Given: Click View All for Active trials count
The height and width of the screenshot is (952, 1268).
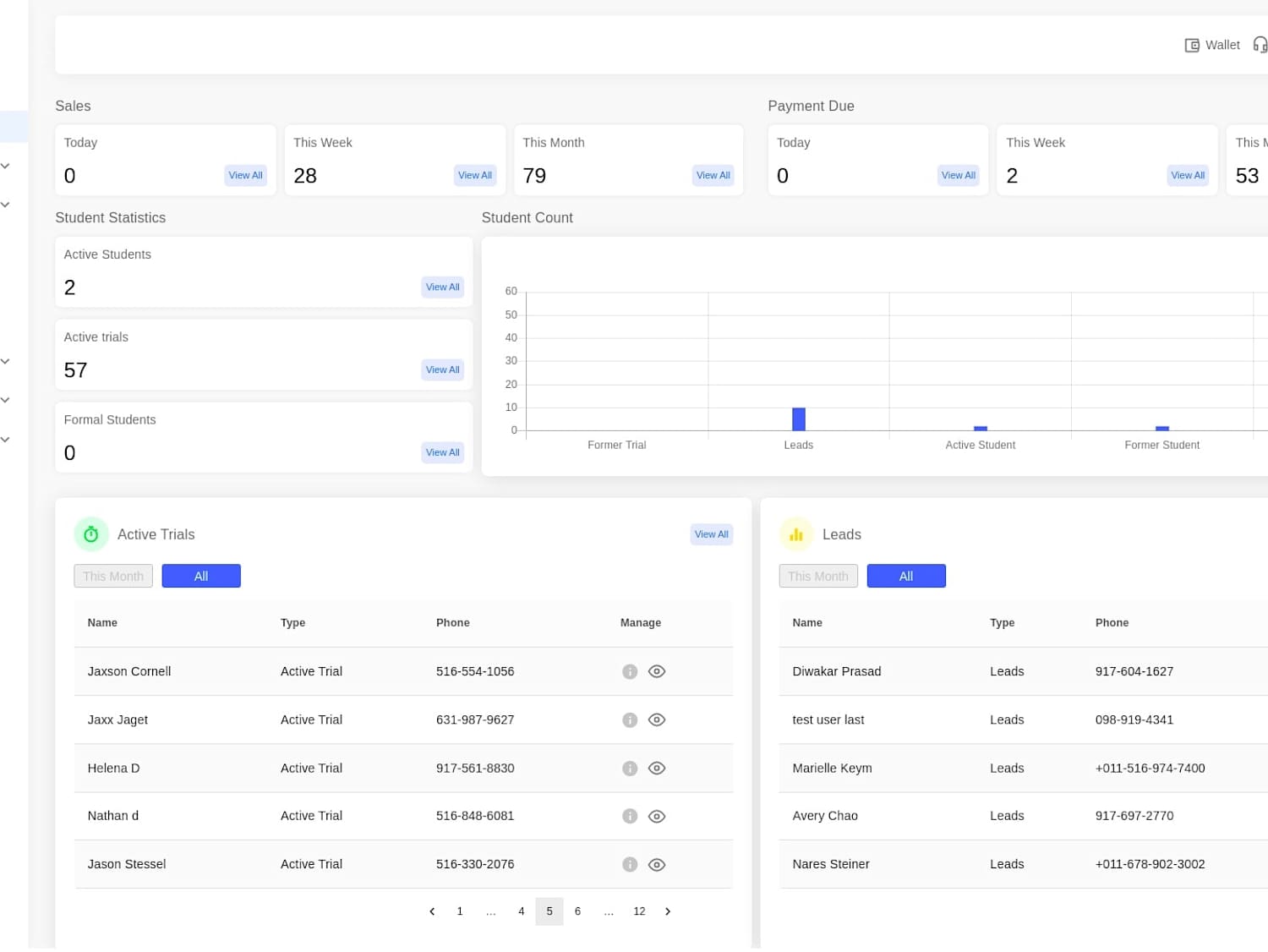Looking at the screenshot, I should coord(443,370).
